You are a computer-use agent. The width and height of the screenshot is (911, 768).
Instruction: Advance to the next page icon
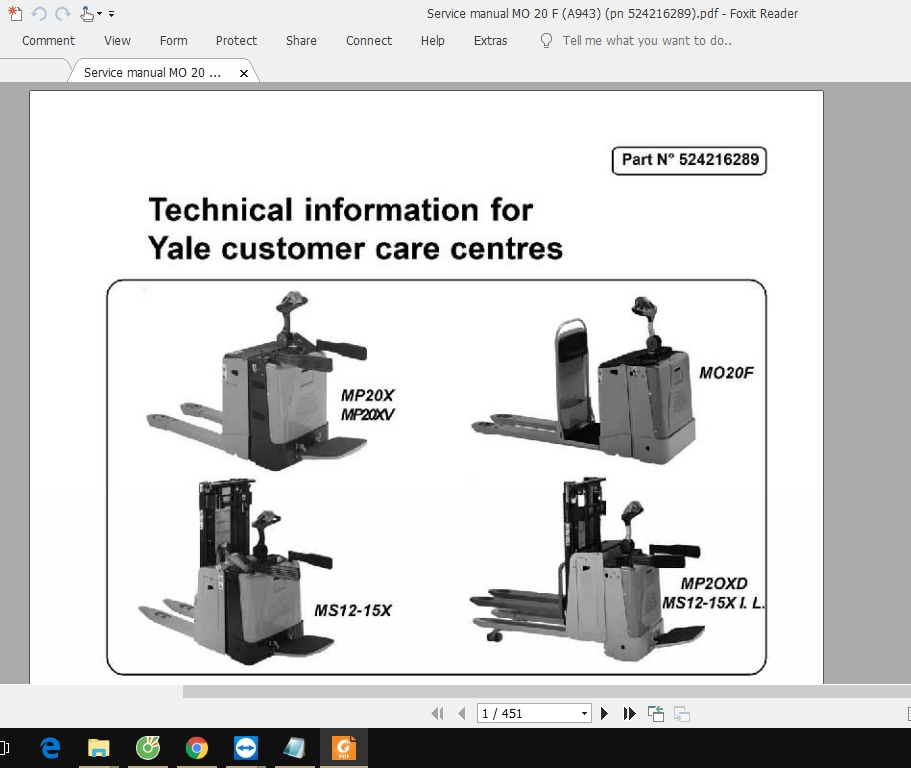(604, 713)
